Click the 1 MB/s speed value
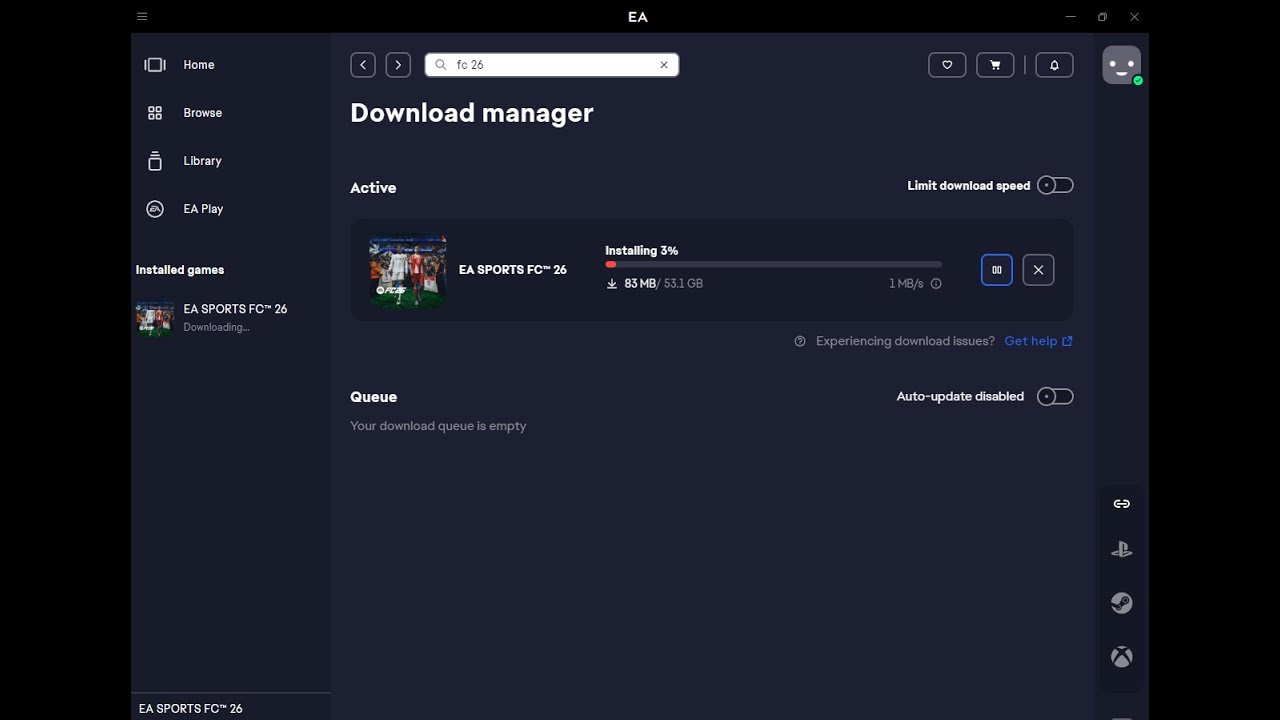This screenshot has width=1280, height=720. 906,284
